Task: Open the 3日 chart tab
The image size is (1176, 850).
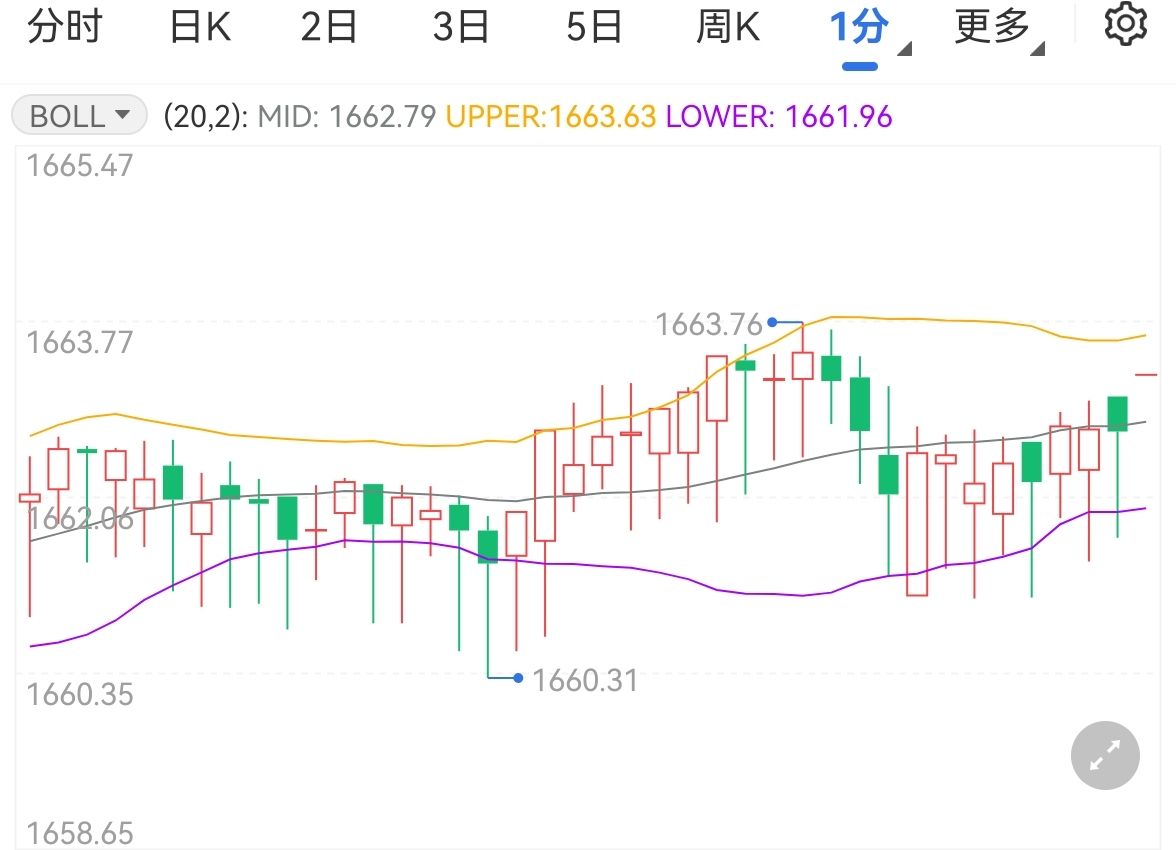Action: (461, 27)
